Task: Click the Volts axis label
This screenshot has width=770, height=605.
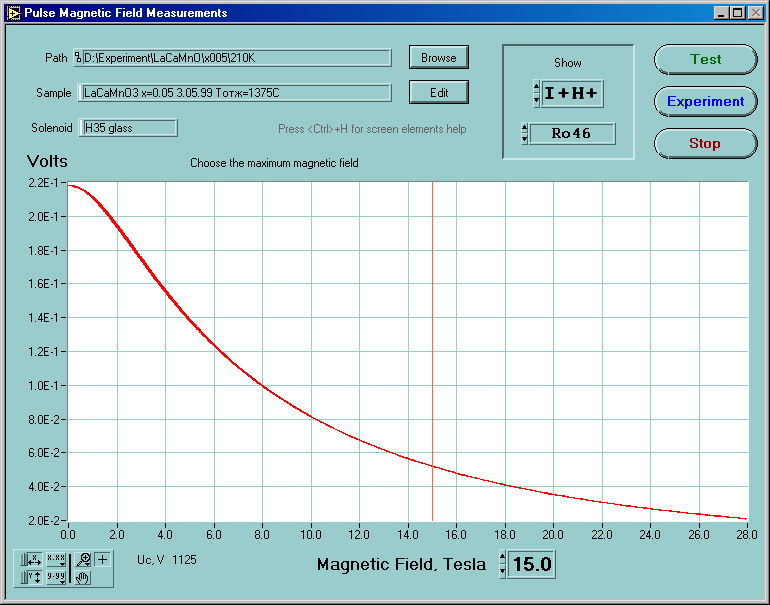Action: [47, 161]
